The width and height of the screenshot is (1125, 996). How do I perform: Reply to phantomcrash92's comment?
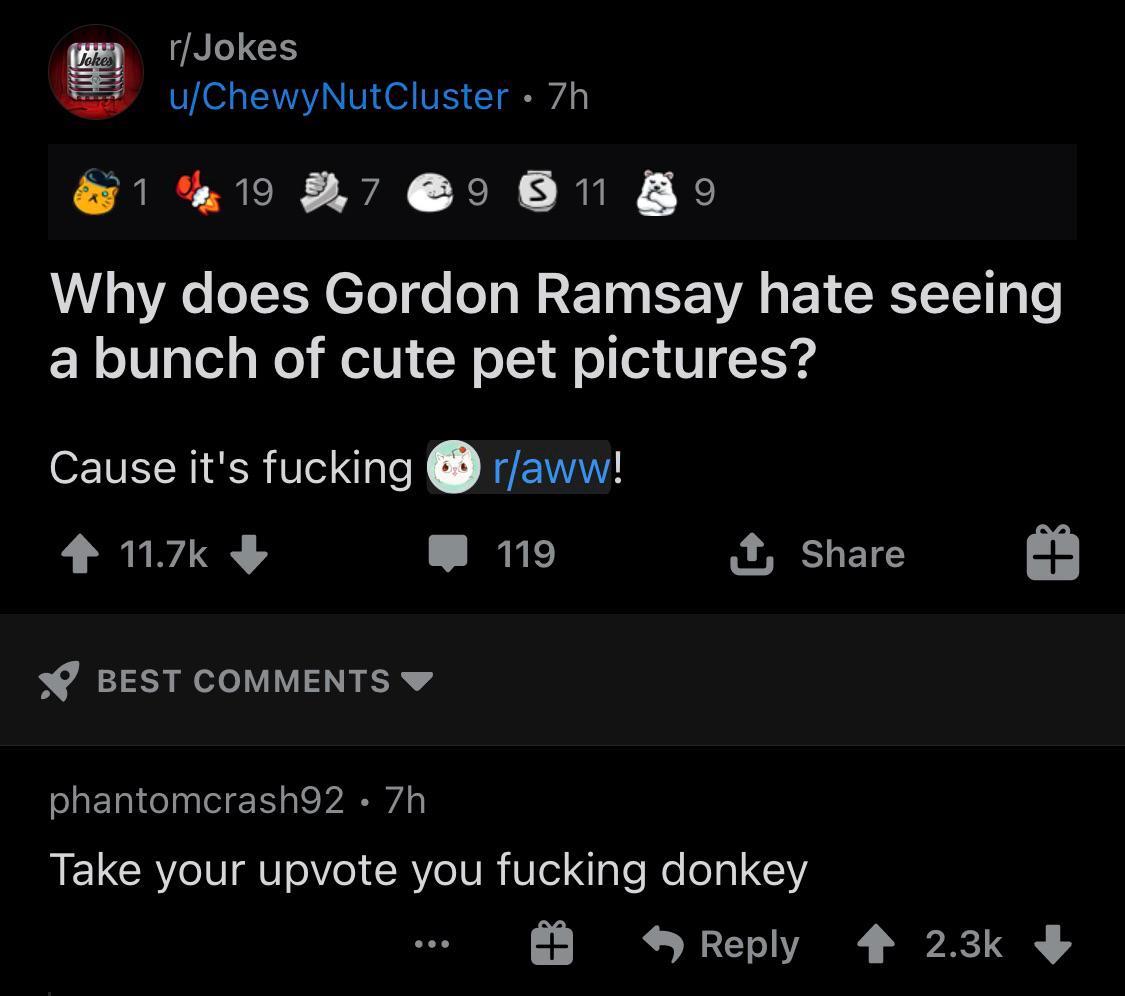pyautogui.click(x=720, y=944)
